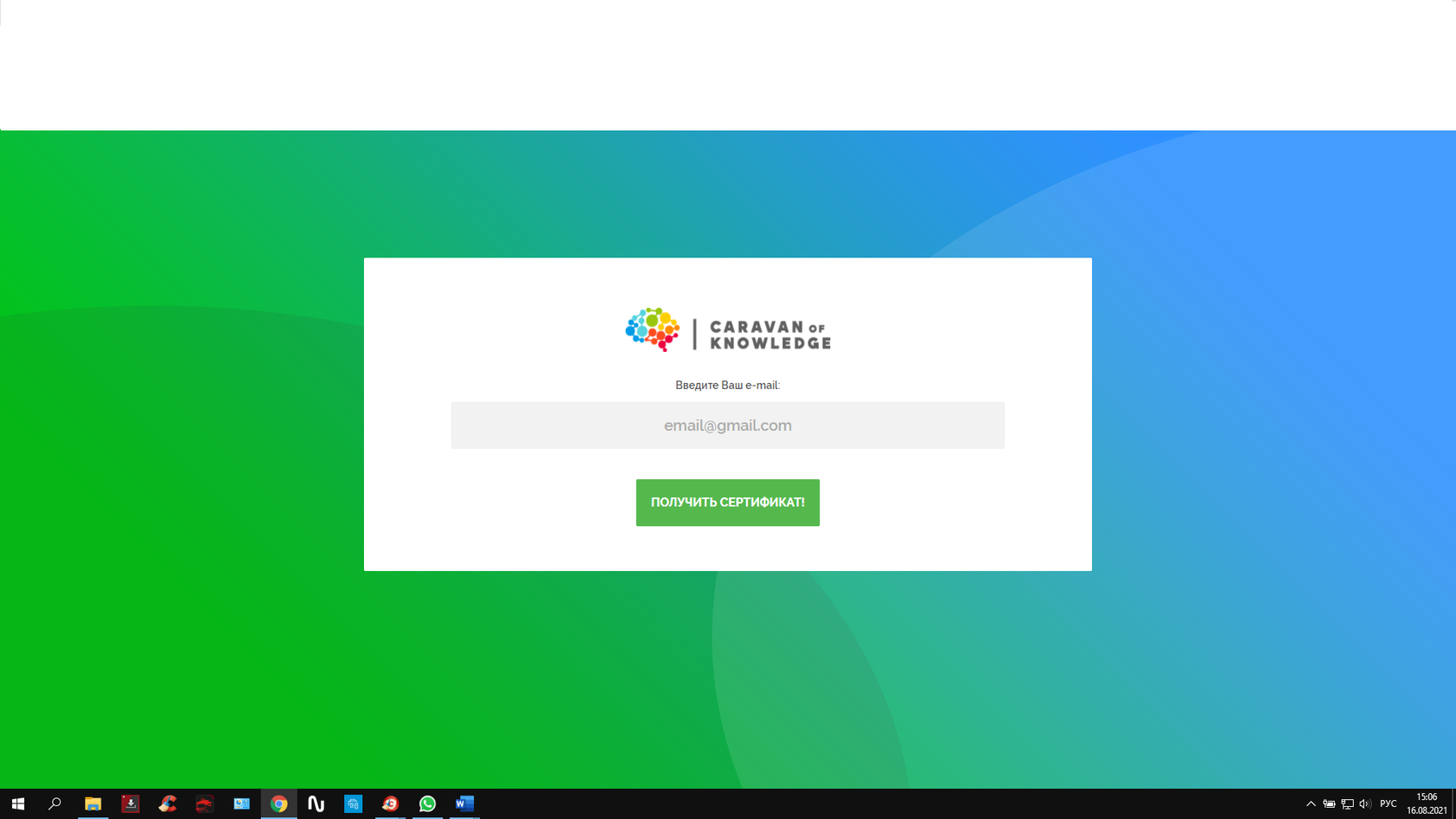
Task: Switch to Google Chrome on the taskbar
Action: point(279,803)
